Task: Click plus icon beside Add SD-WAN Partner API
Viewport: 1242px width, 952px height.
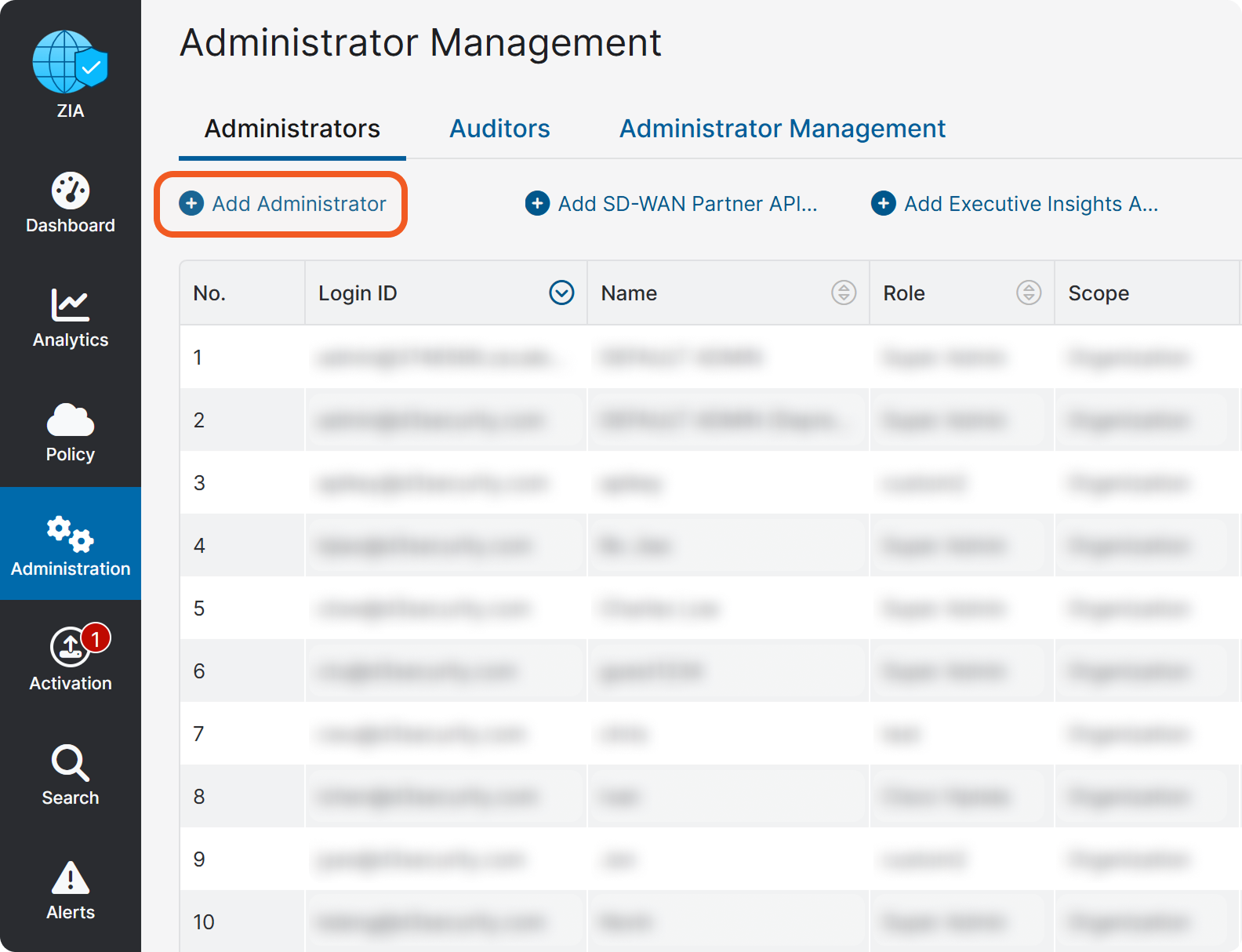Action: coord(537,204)
